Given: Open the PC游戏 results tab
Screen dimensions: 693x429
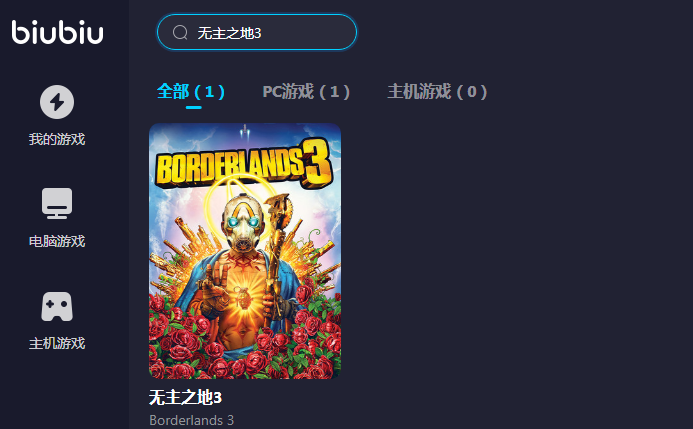Looking at the screenshot, I should click(x=306, y=91).
